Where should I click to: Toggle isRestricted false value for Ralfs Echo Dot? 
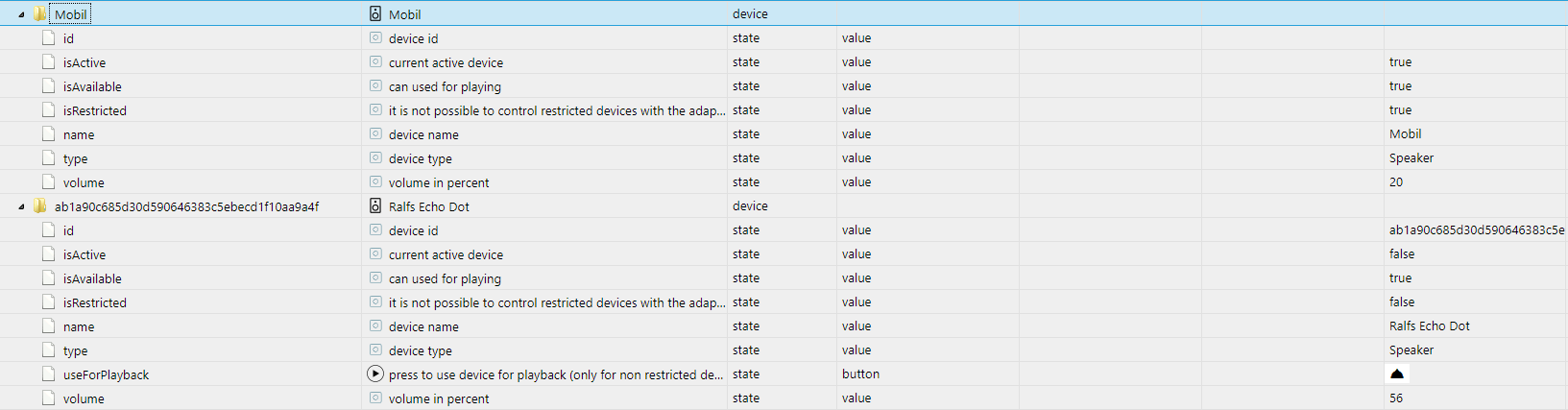pyautogui.click(x=1402, y=302)
